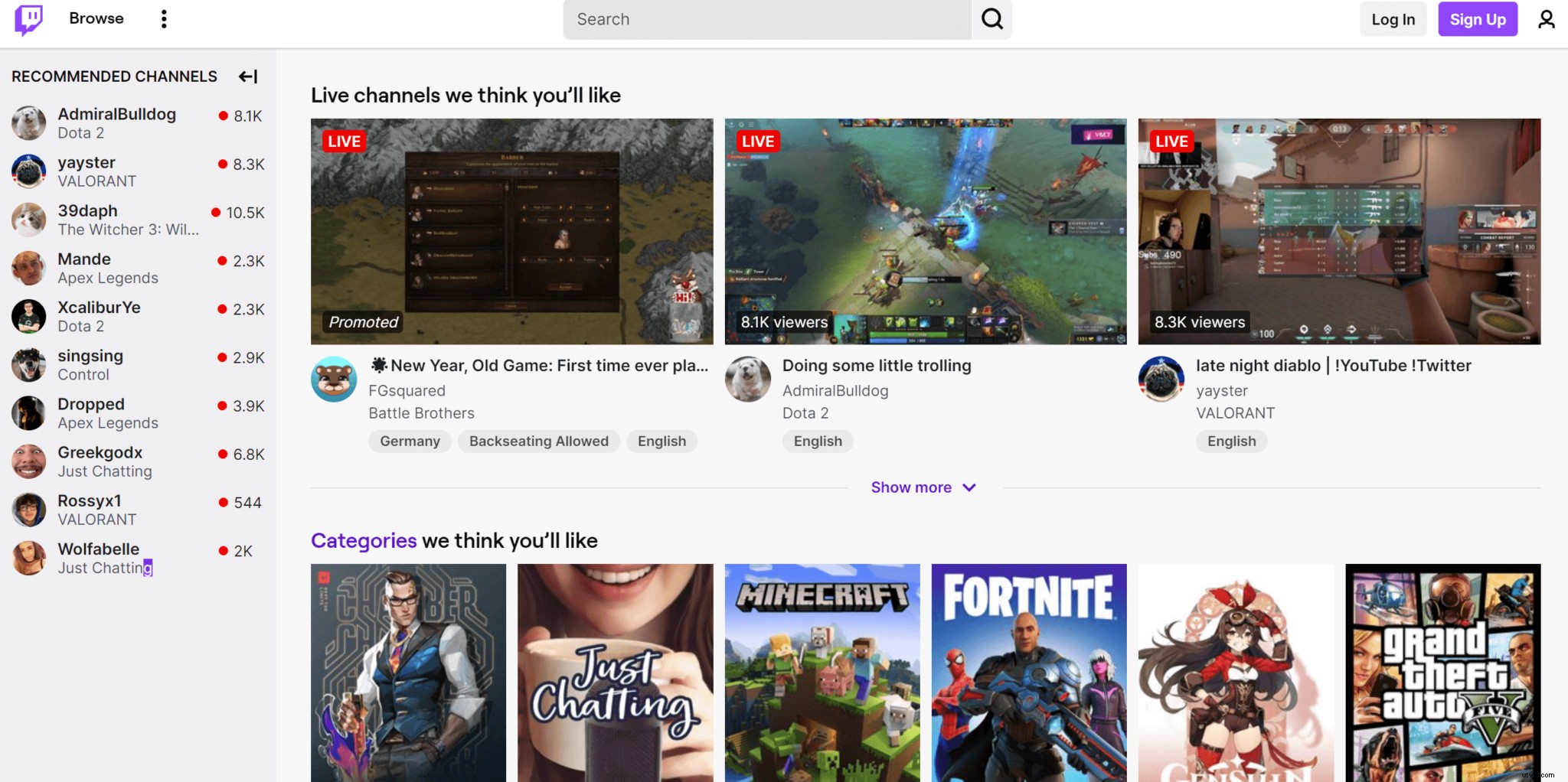The image size is (1568, 782).
Task: Click 39daph's channel avatar
Action: 28,220
